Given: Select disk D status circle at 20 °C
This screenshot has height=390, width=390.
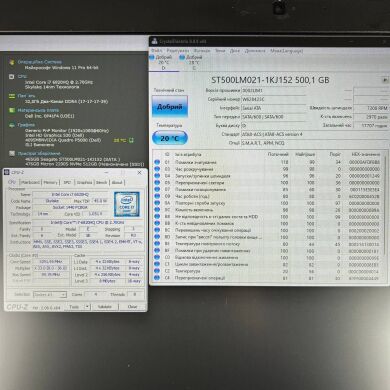Looking at the screenshot, I should [x=152, y=57].
